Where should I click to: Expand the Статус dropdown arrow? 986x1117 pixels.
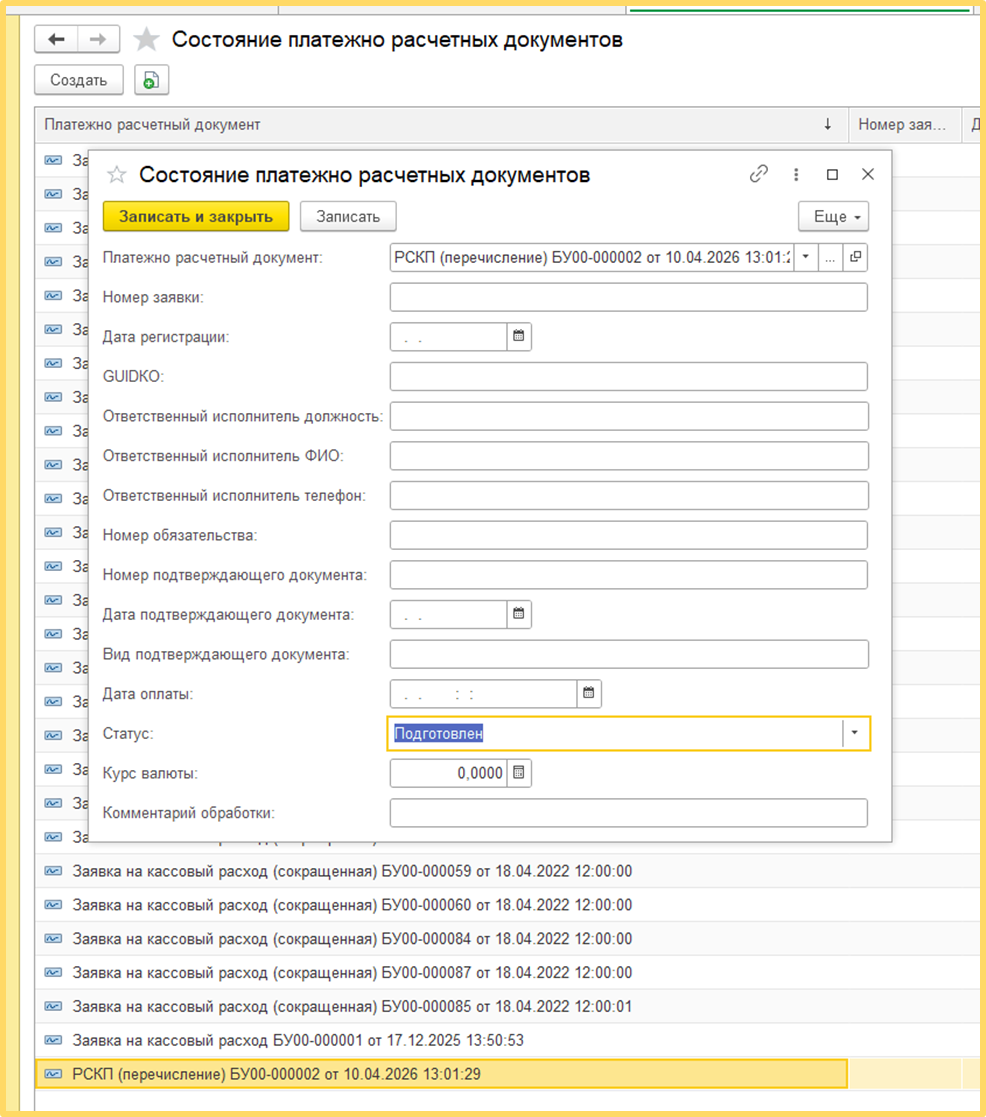pyautogui.click(x=855, y=733)
